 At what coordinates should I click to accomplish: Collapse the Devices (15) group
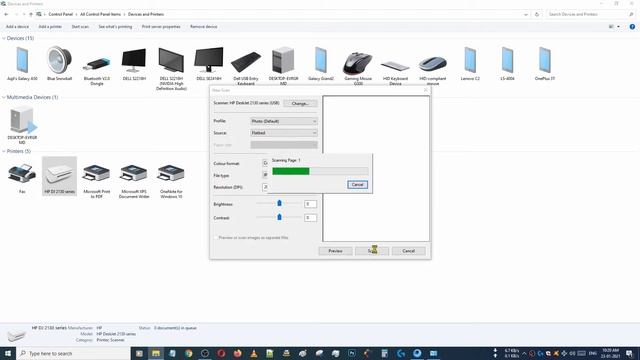point(4,38)
